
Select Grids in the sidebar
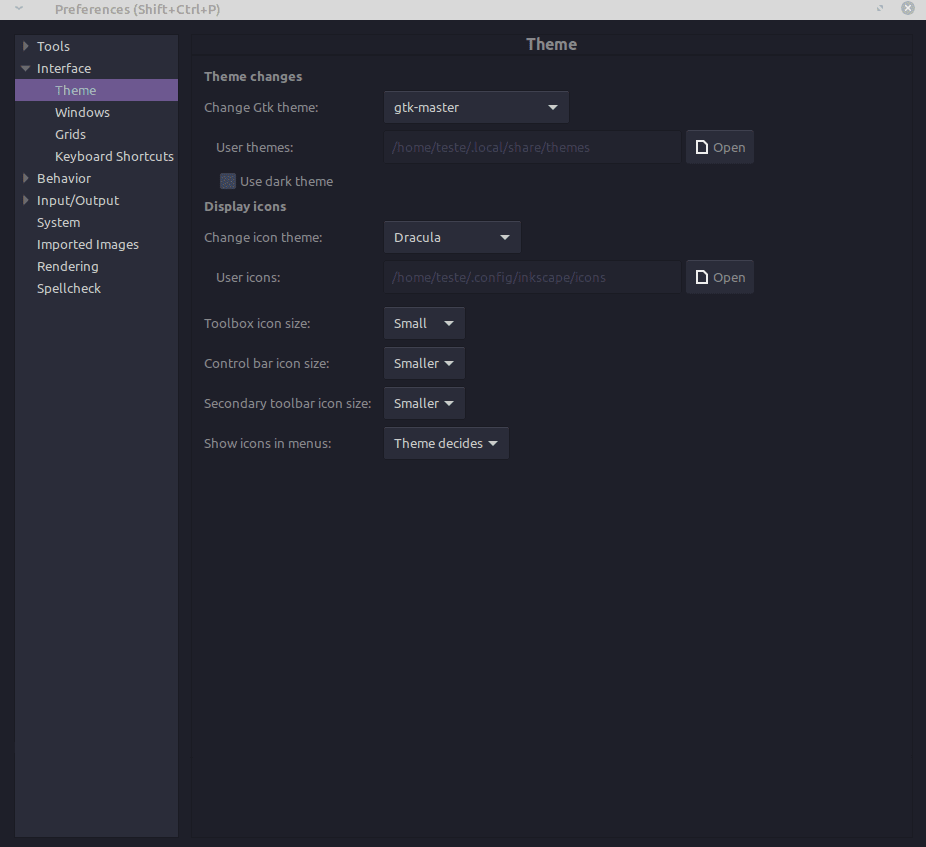70,134
